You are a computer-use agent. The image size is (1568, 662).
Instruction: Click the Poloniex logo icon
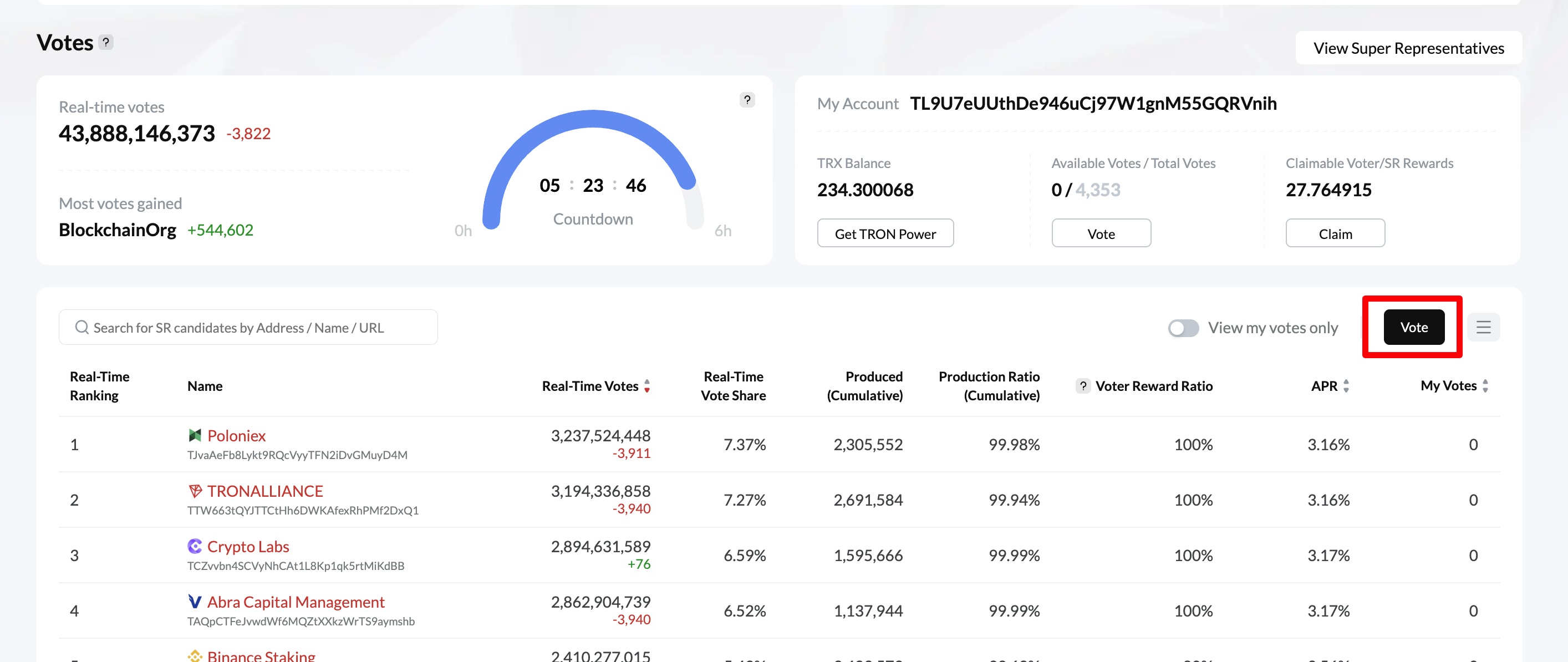click(x=195, y=435)
